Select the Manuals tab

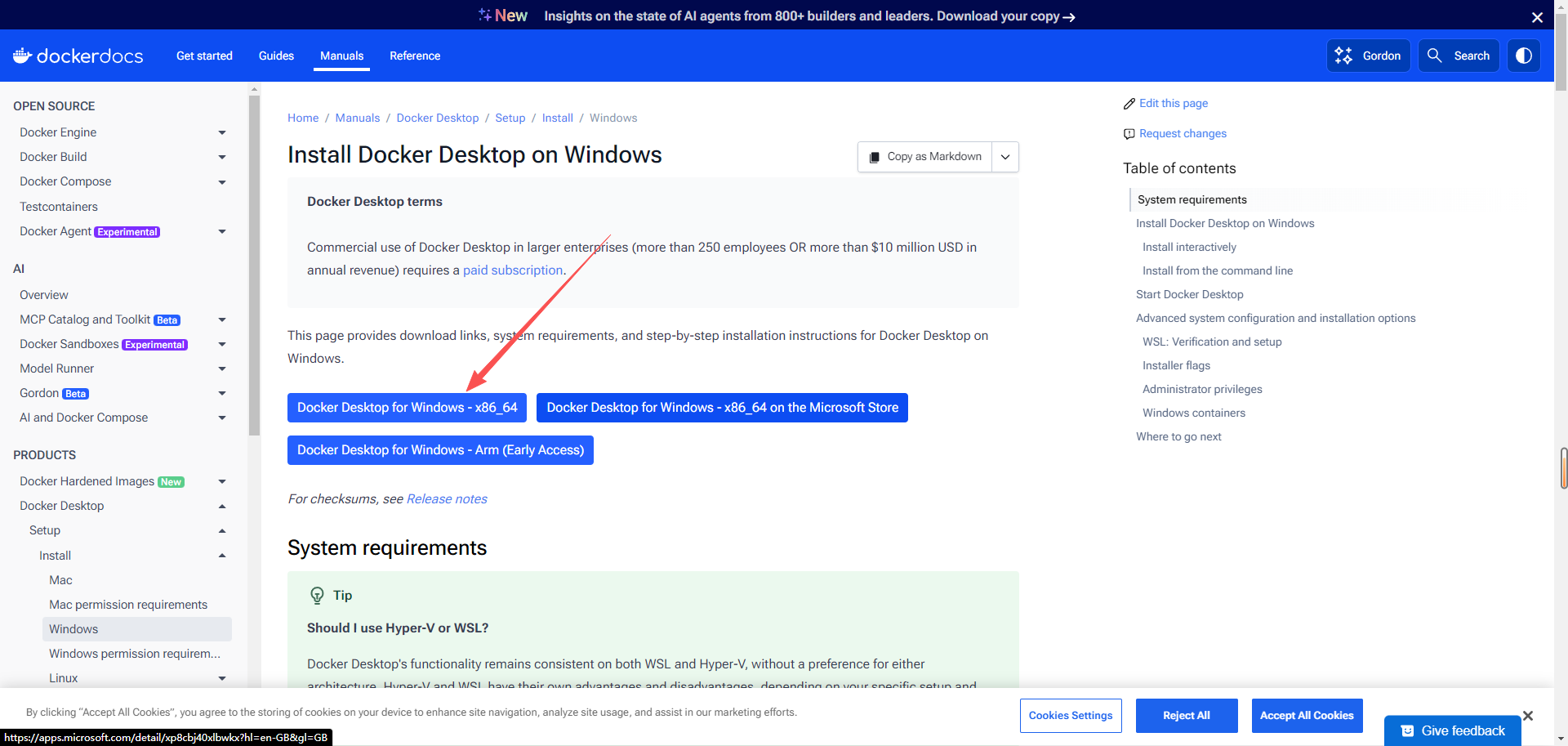pyautogui.click(x=341, y=56)
